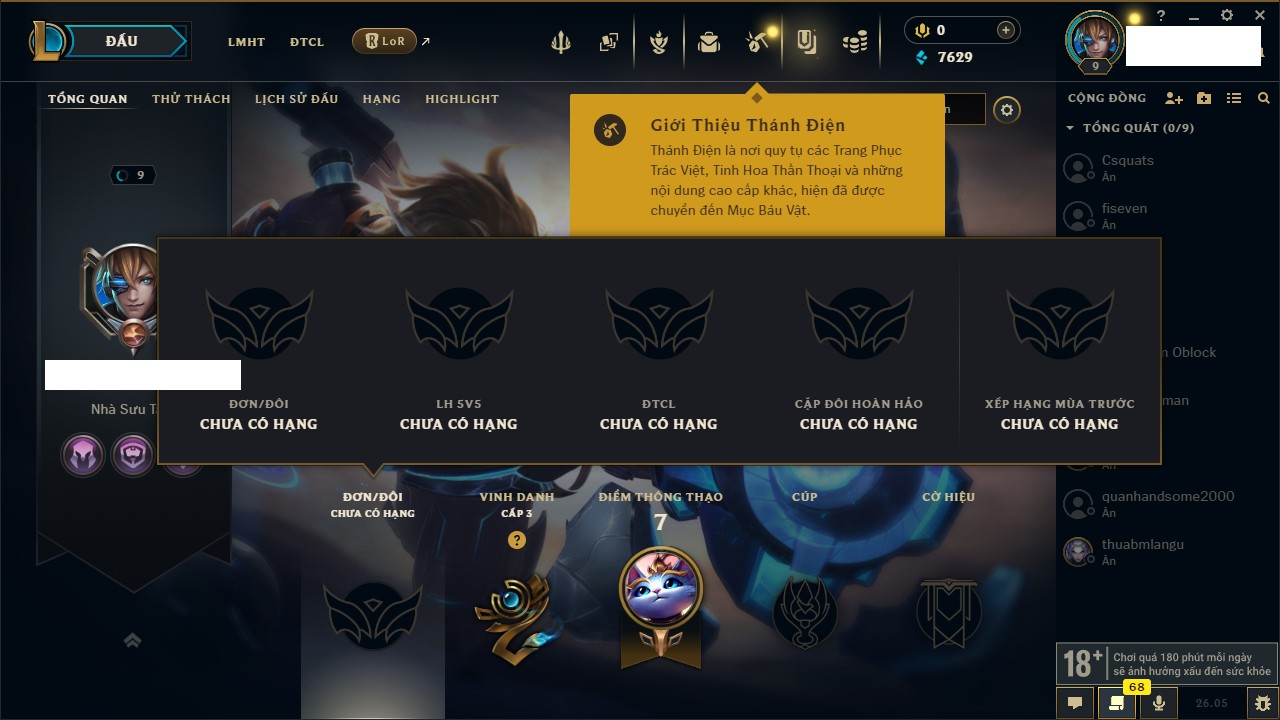Open the Collection (backpack) icon

[x=709, y=42]
